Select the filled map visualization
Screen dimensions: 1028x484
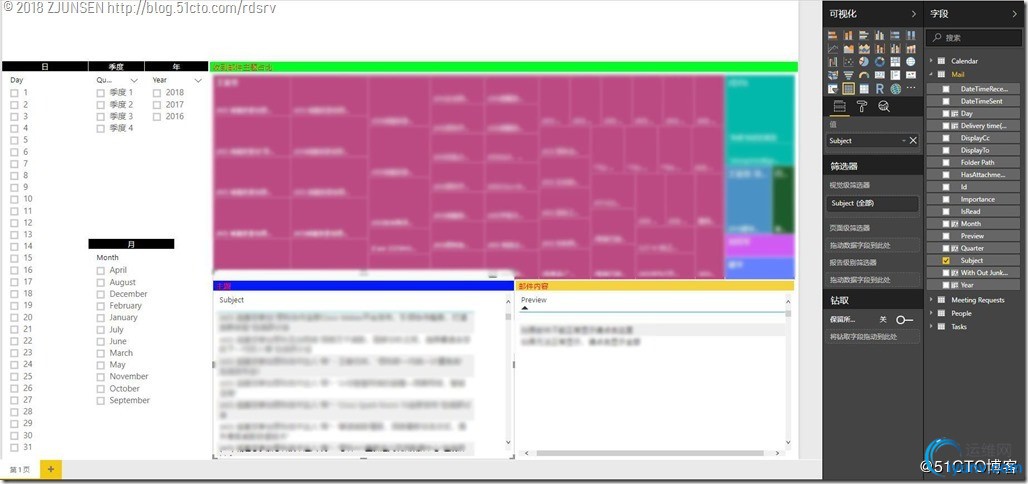point(833,75)
